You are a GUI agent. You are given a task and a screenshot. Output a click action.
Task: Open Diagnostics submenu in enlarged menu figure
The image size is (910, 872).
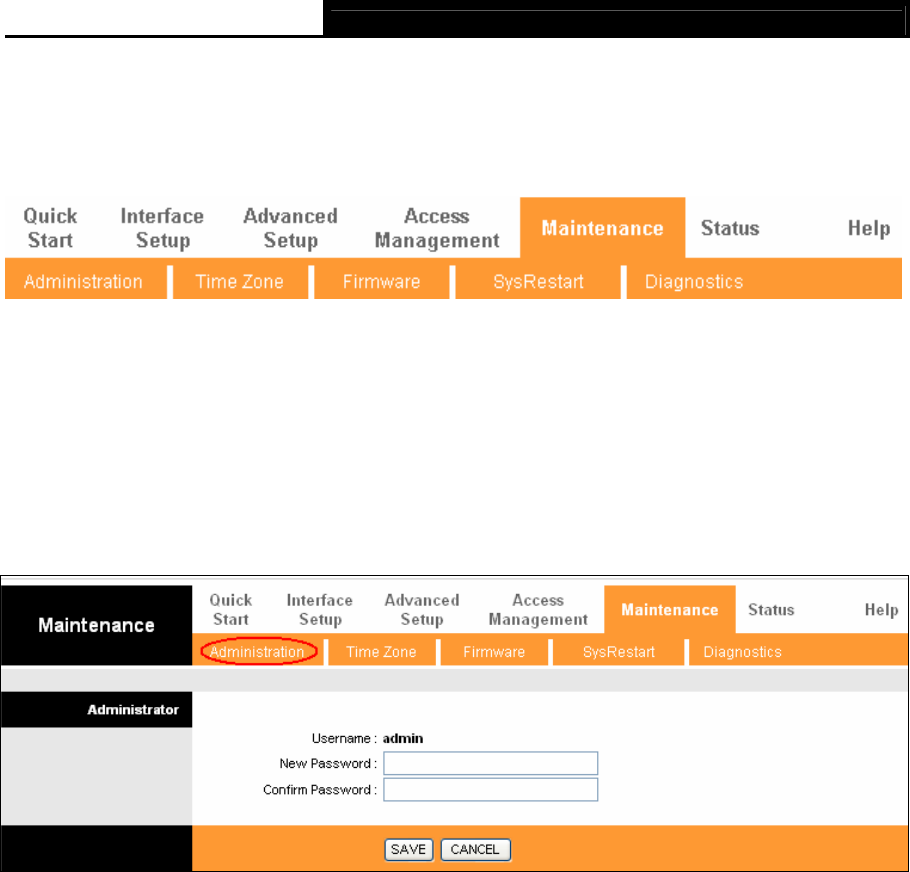coord(694,281)
